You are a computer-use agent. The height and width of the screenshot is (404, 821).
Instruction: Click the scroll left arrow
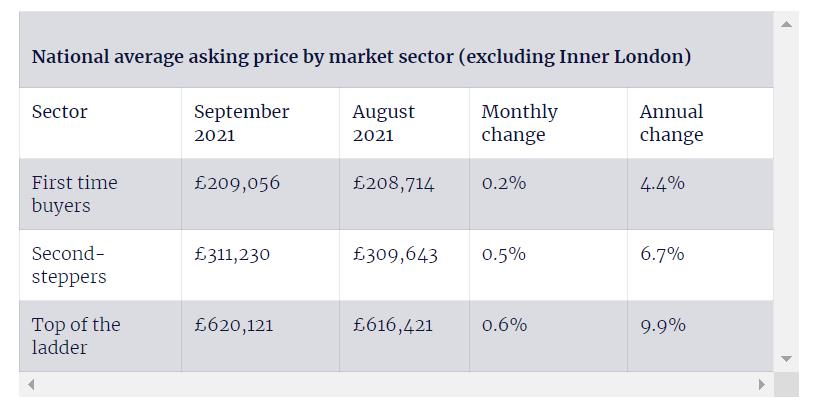pos(31,384)
